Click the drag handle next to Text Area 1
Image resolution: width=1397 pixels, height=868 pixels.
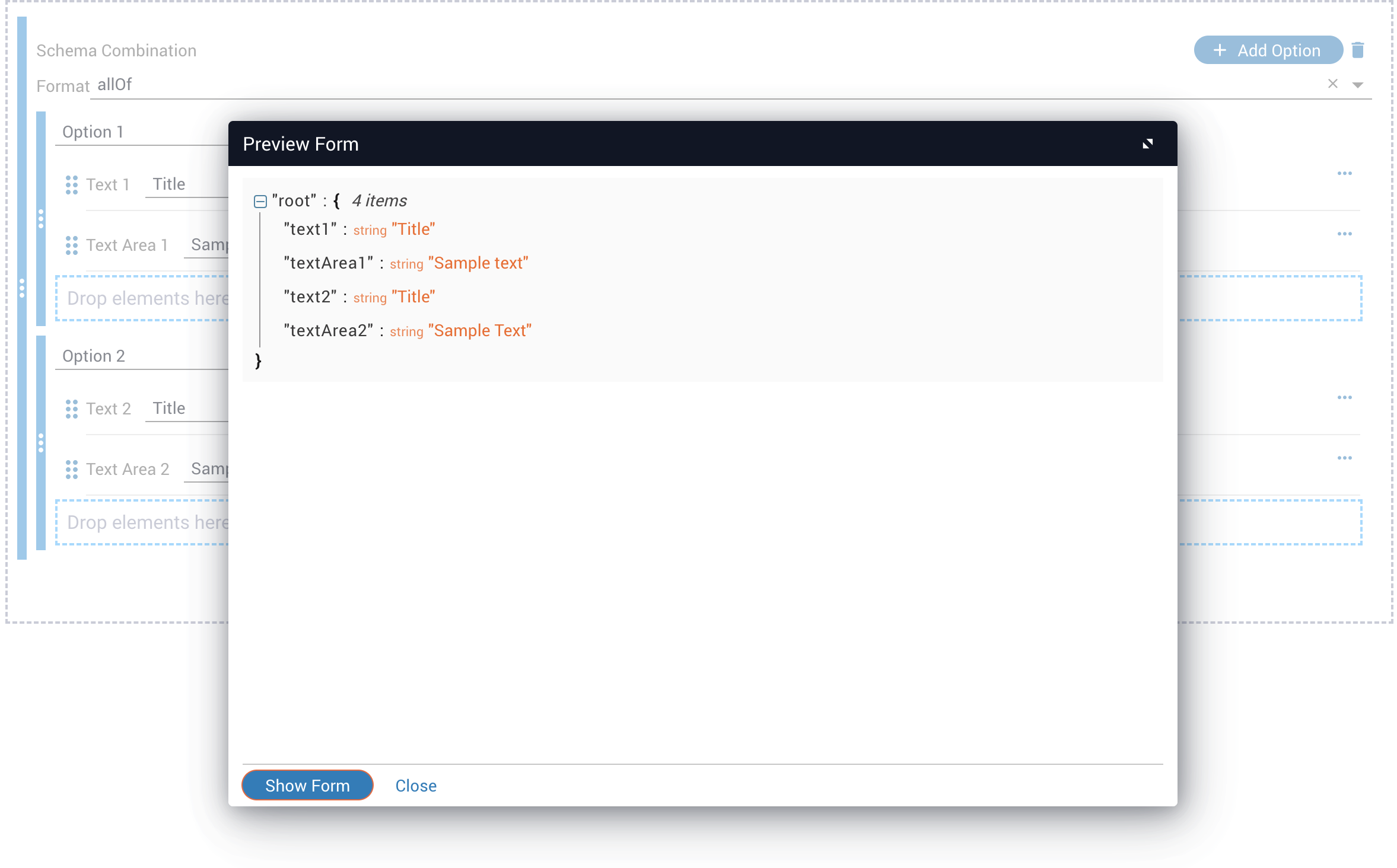point(72,245)
